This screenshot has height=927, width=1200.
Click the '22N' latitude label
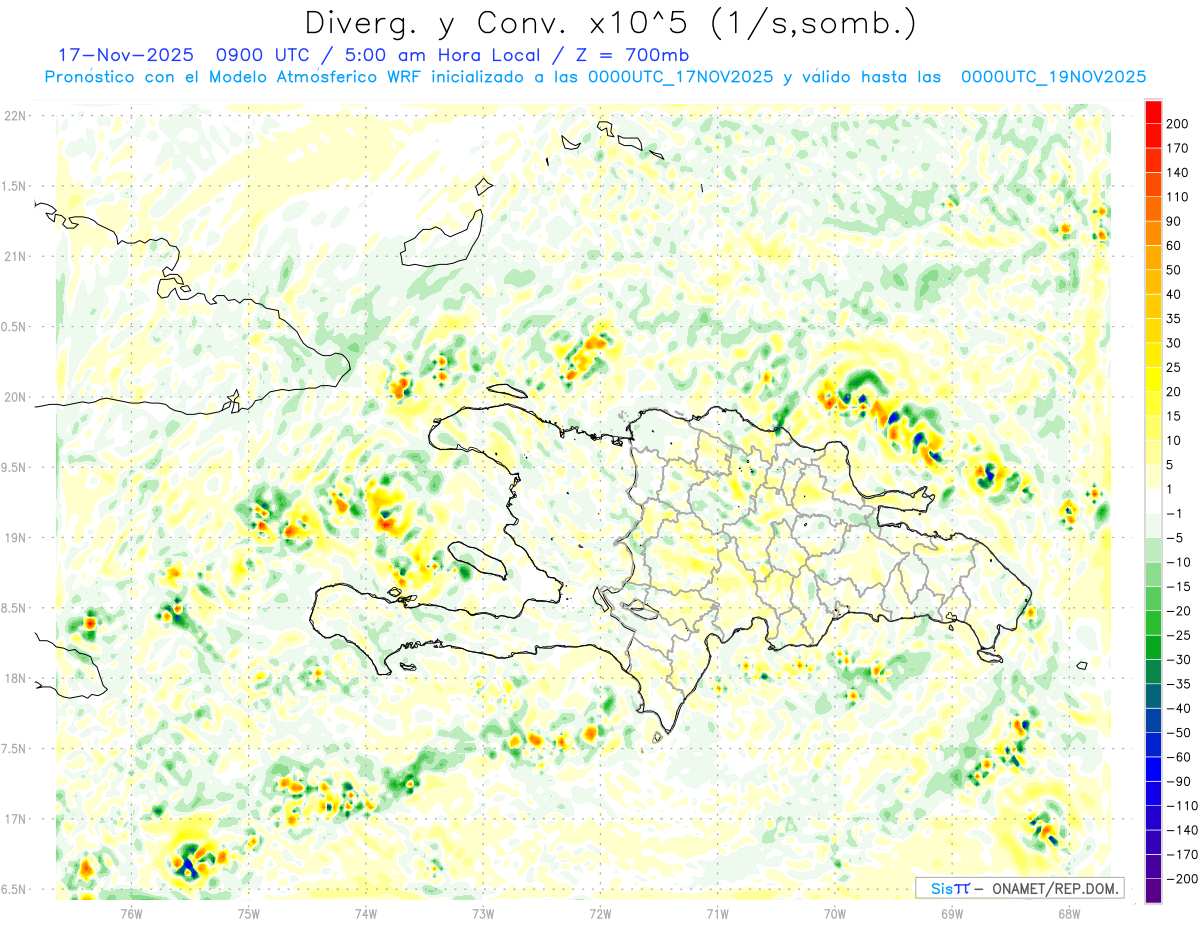[x=15, y=116]
